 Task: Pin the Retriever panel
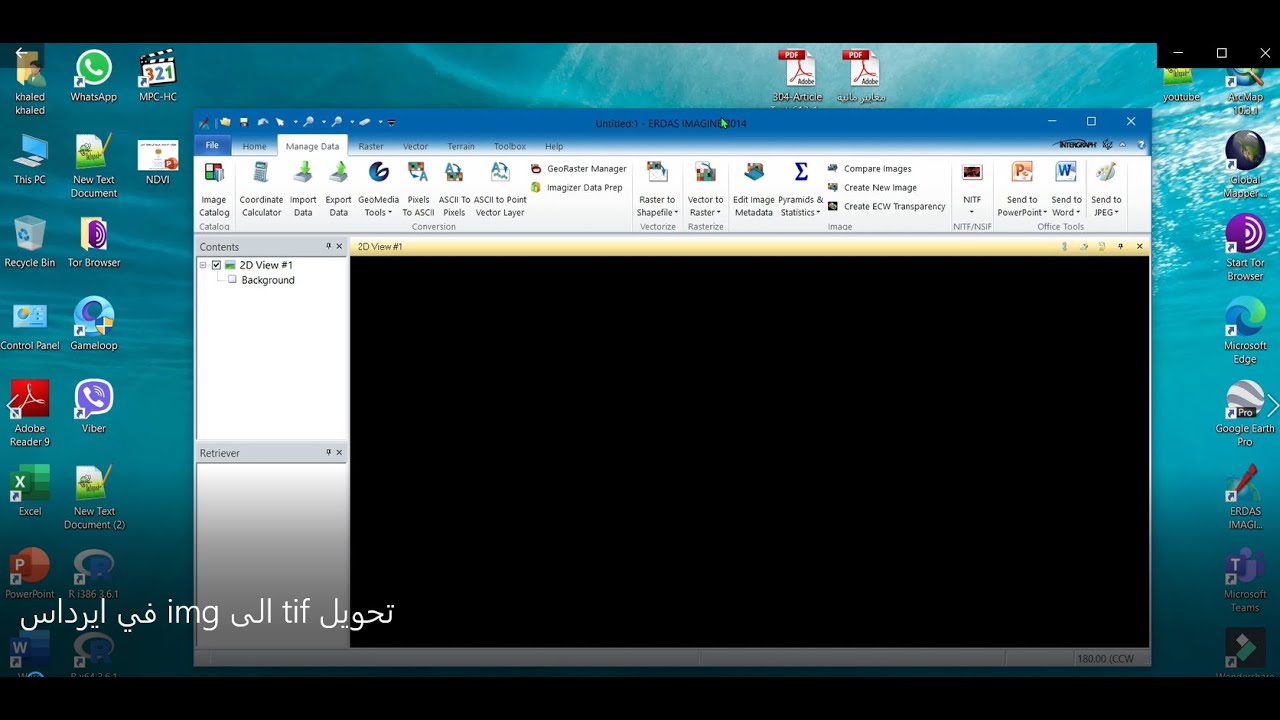(328, 453)
